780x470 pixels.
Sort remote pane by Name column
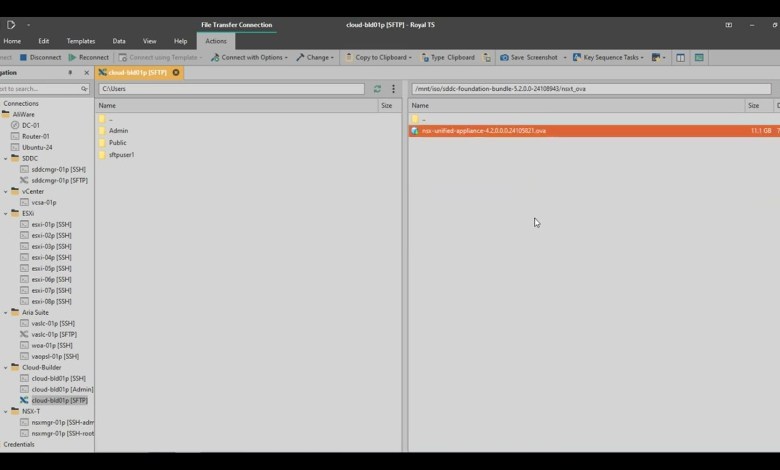click(577, 105)
